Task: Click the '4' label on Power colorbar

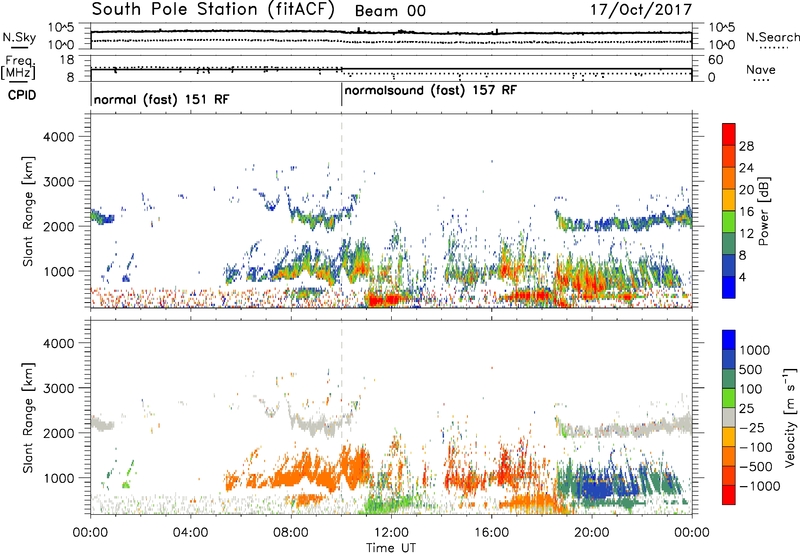Action: coord(742,277)
